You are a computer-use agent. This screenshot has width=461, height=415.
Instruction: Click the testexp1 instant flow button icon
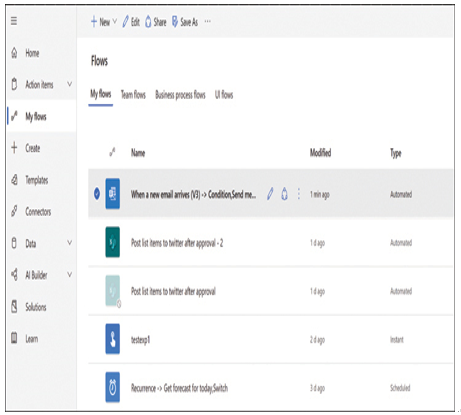pyautogui.click(x=113, y=339)
